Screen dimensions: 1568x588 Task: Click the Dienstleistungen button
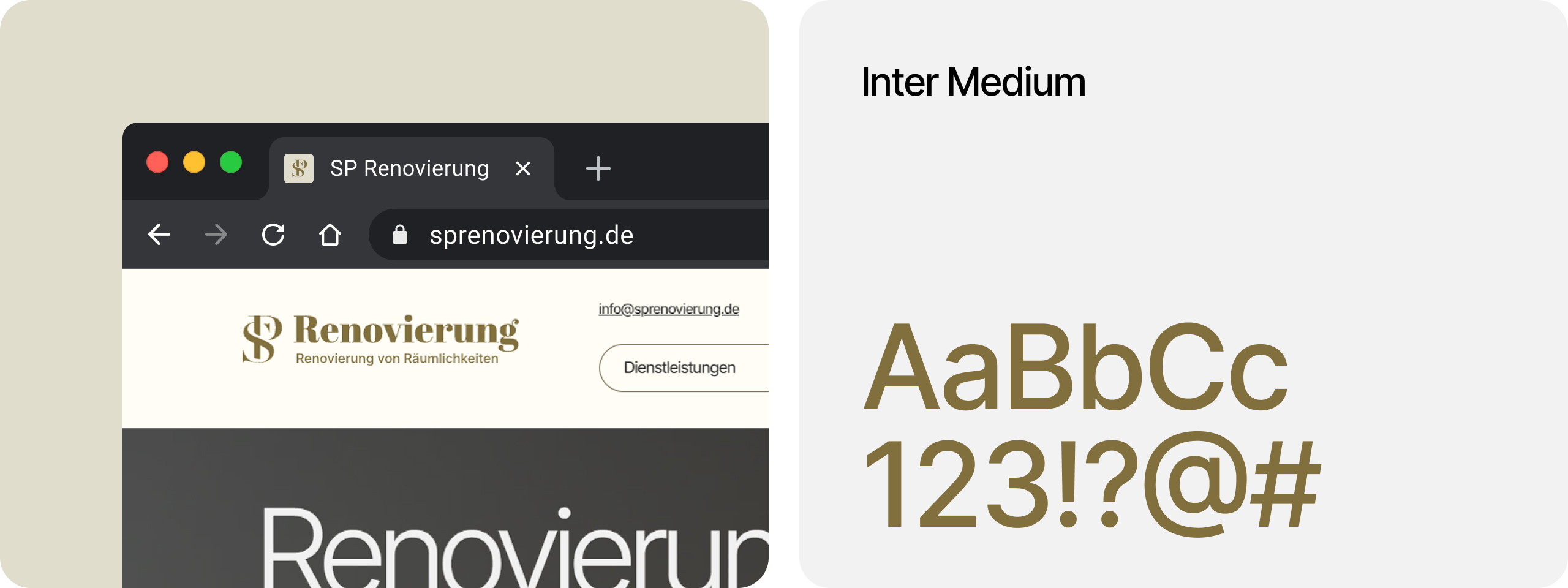[x=684, y=367]
